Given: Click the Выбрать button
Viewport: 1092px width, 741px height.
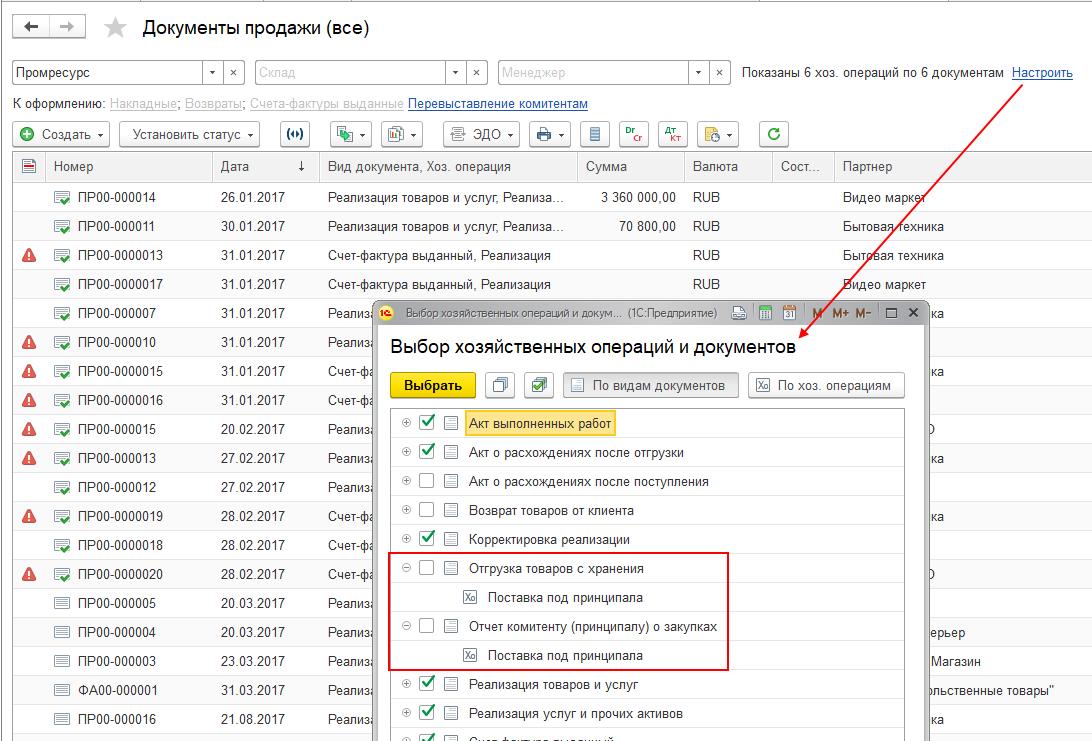Looking at the screenshot, I should click(432, 385).
